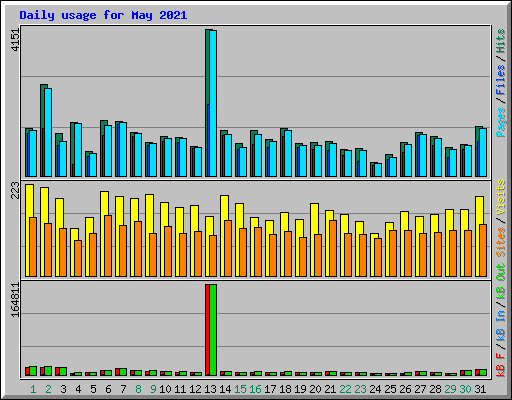The height and width of the screenshot is (400, 512).
Task: Click day 25 on the x-axis
Action: [390, 389]
